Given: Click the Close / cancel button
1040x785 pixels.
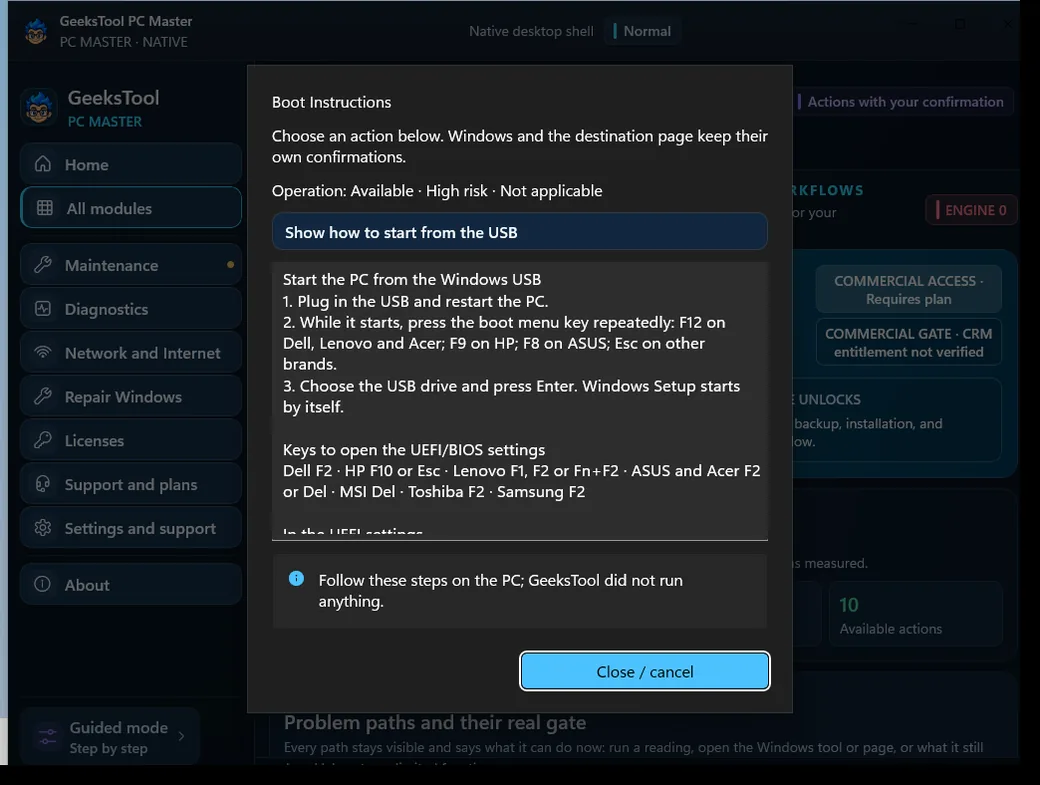Looking at the screenshot, I should tap(645, 671).
